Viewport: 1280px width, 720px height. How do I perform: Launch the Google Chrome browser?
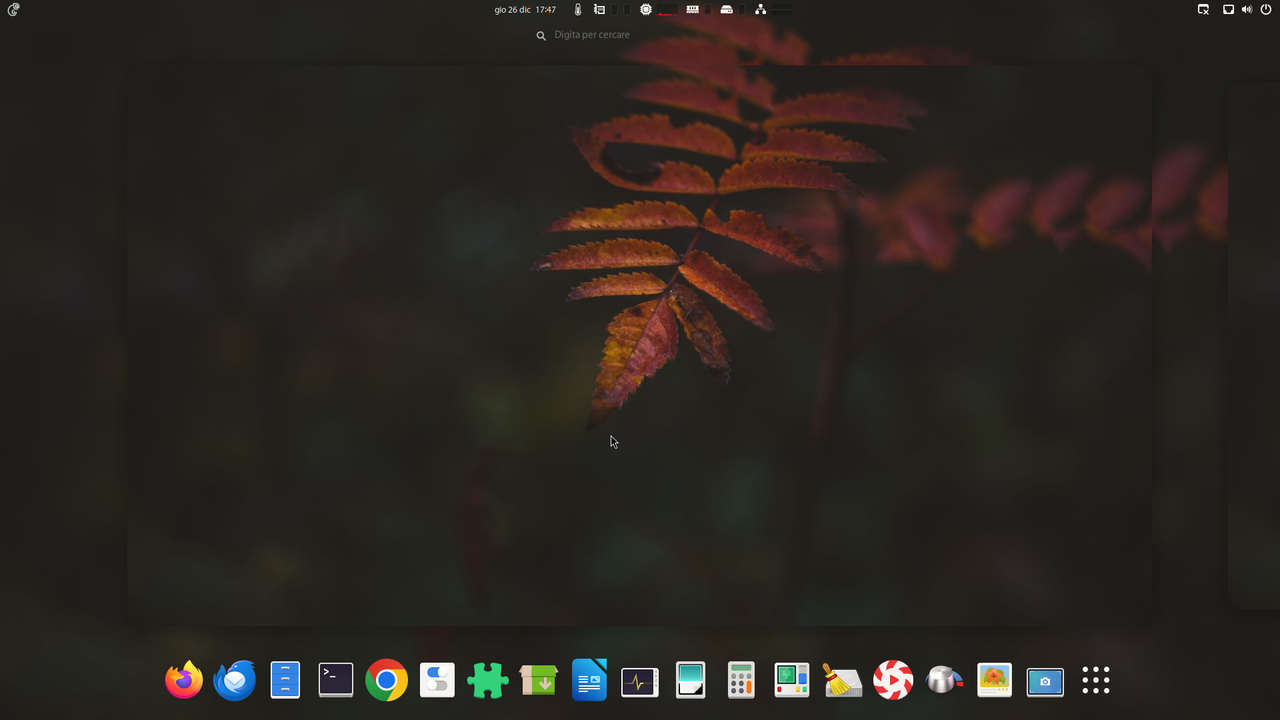click(386, 680)
